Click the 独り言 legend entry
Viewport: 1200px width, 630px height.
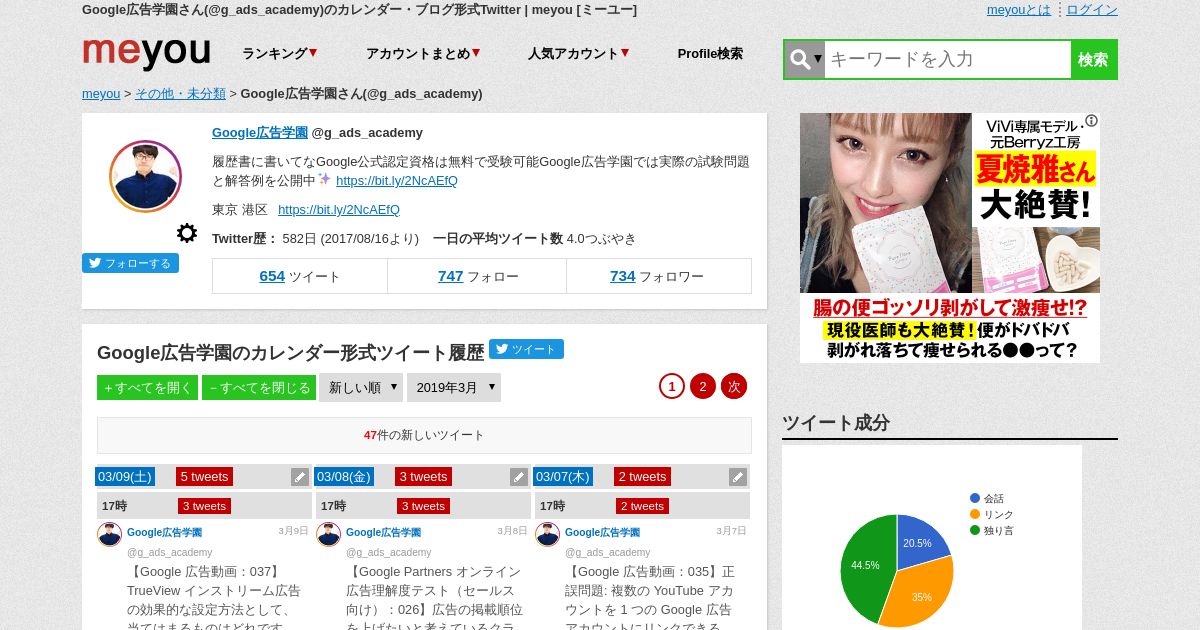tap(991, 530)
